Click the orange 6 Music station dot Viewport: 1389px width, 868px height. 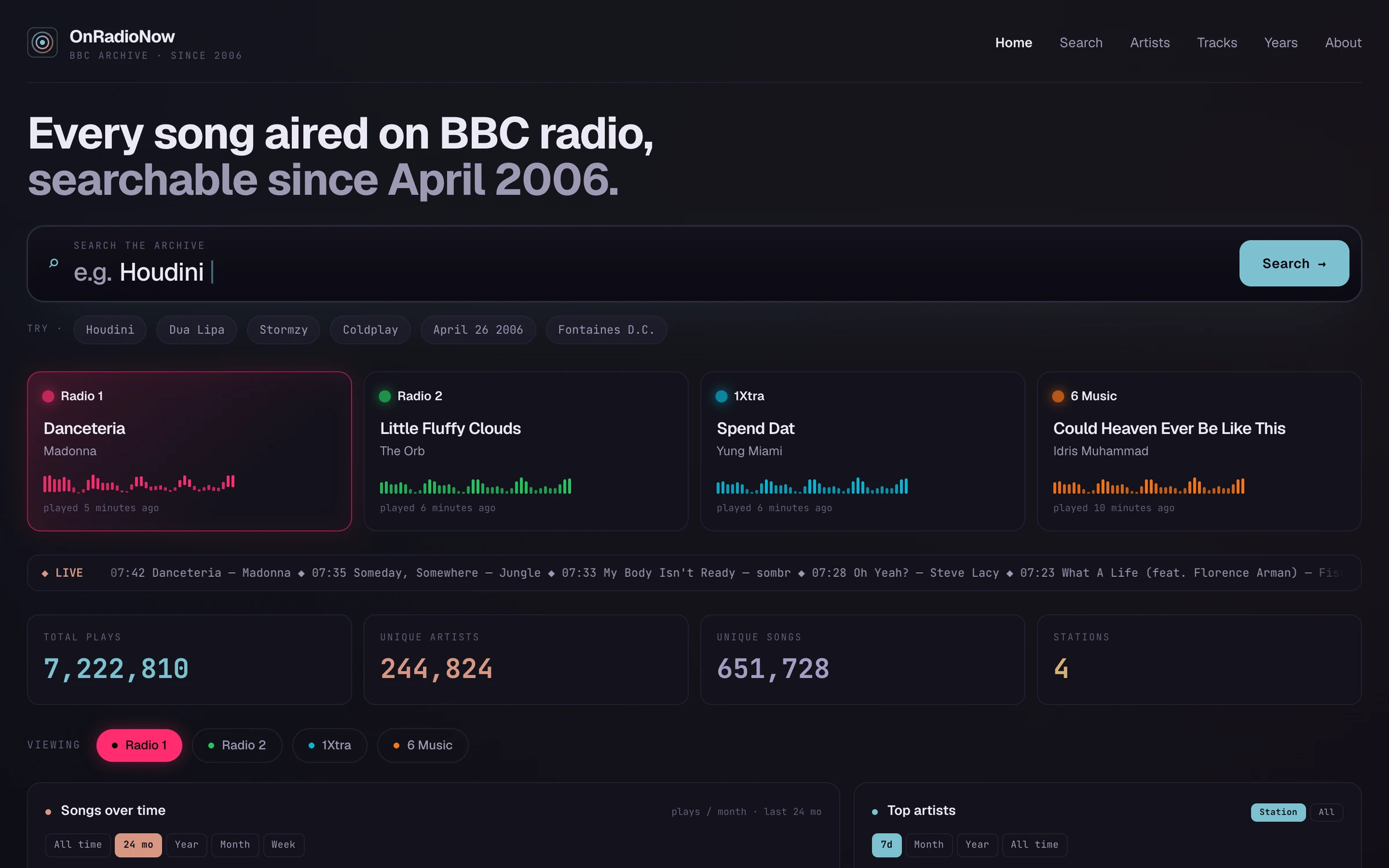[1059, 396]
